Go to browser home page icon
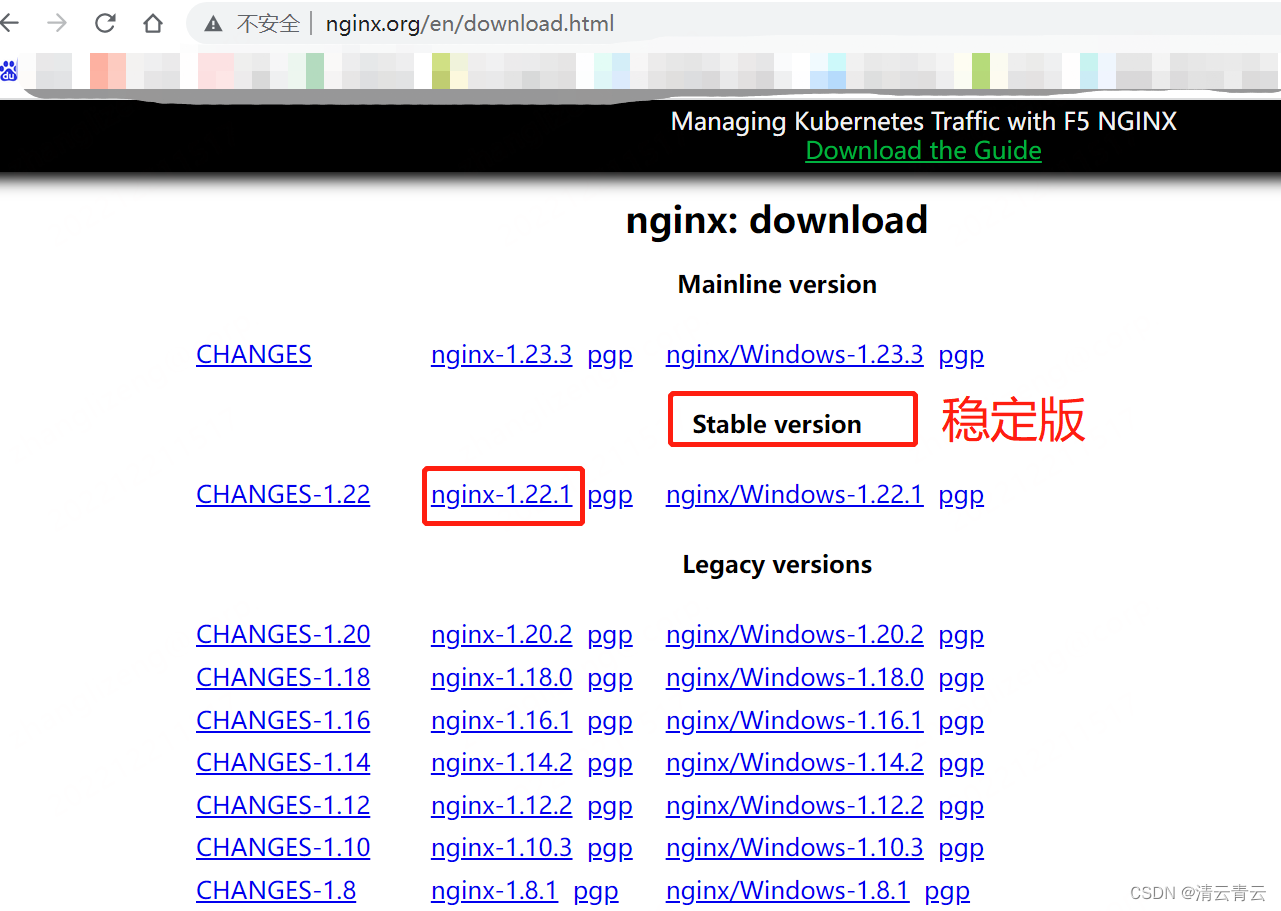The height and width of the screenshot is (911, 1281). point(152,23)
